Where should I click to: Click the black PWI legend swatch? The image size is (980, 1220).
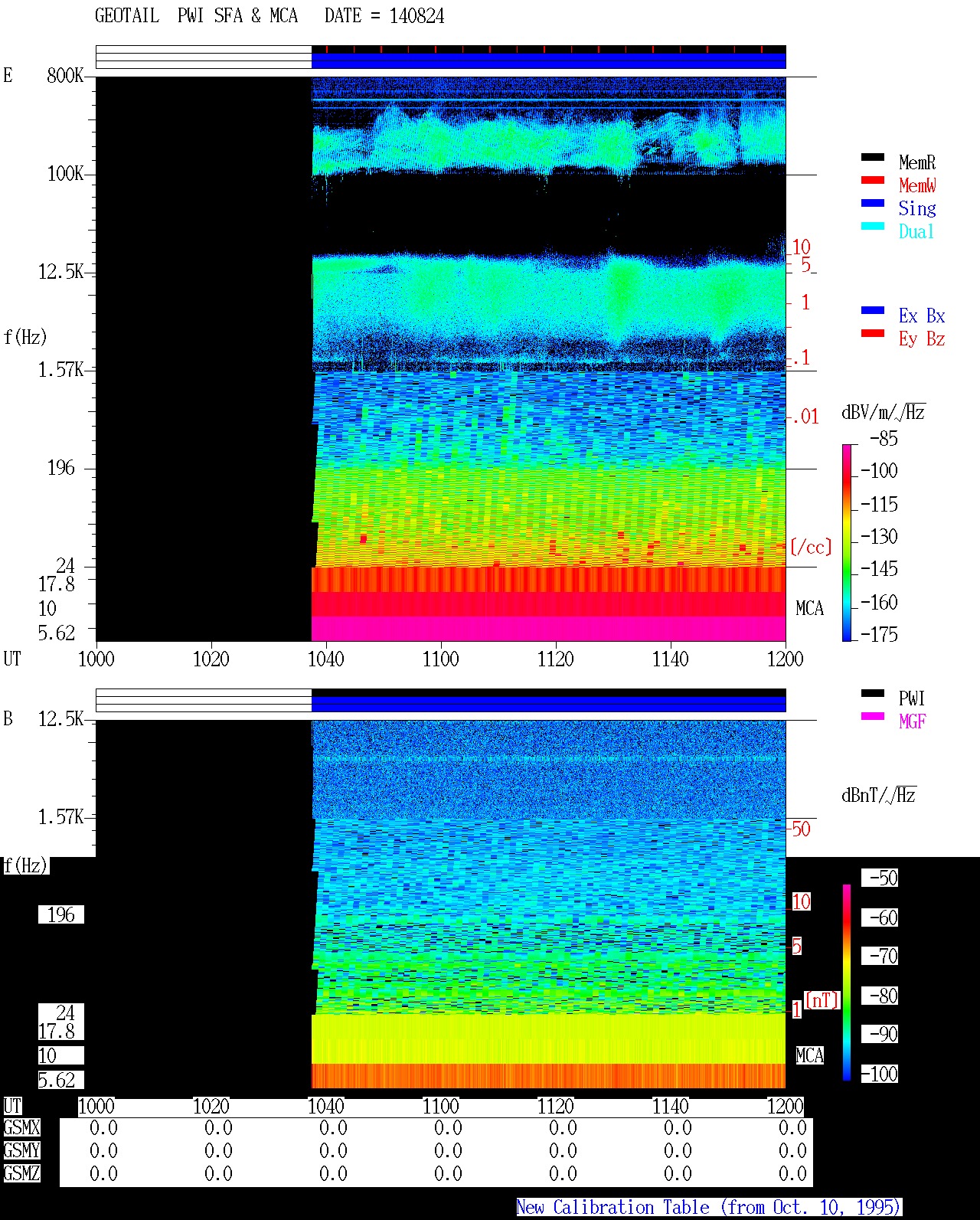coord(872,693)
